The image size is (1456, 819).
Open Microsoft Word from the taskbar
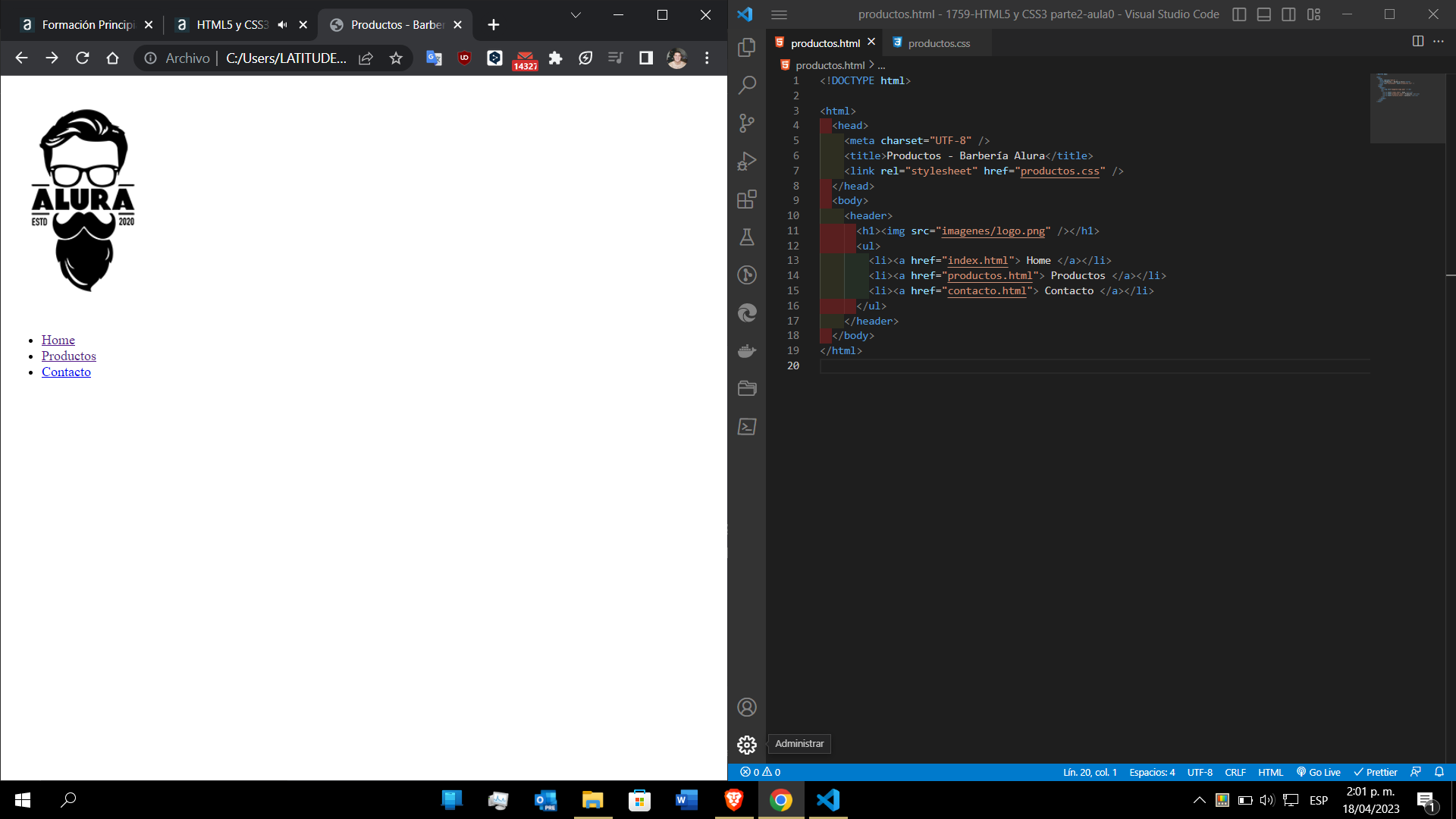[x=686, y=800]
